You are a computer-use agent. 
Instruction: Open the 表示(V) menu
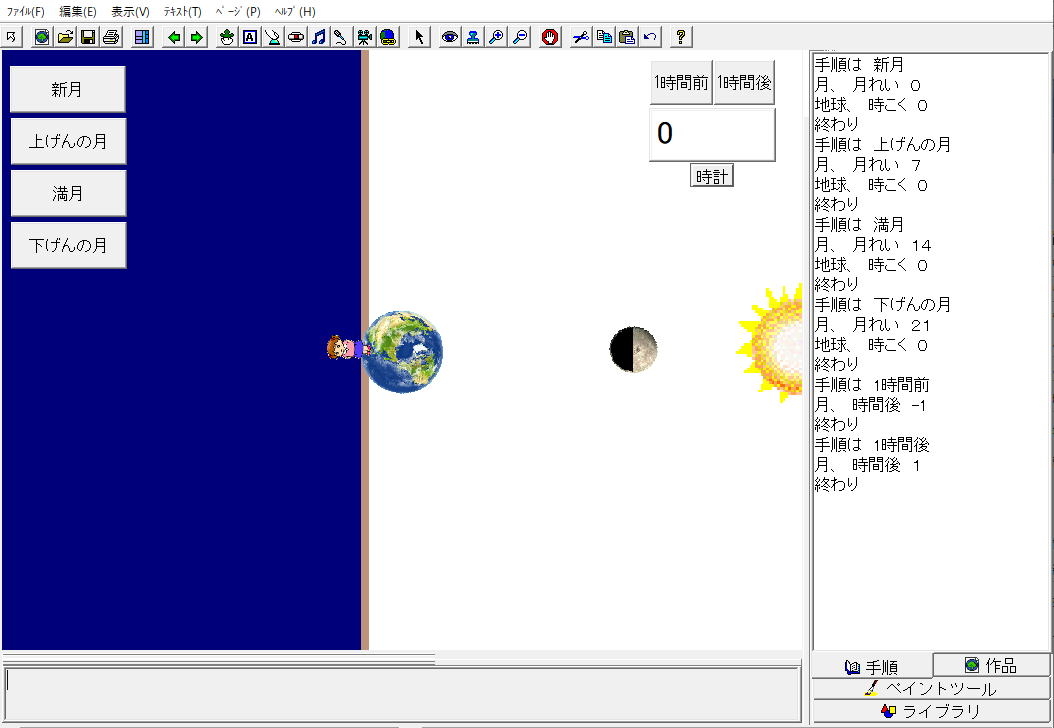click(x=130, y=12)
